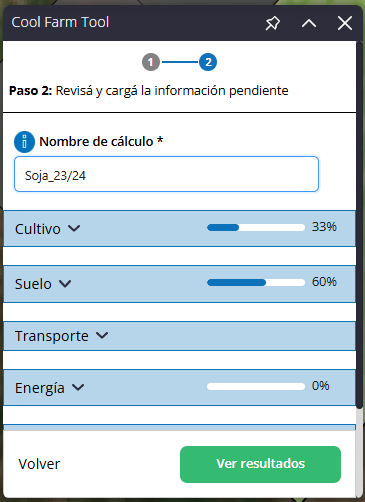Collapse the panel with the up chevron
365x502 pixels.
309,23
